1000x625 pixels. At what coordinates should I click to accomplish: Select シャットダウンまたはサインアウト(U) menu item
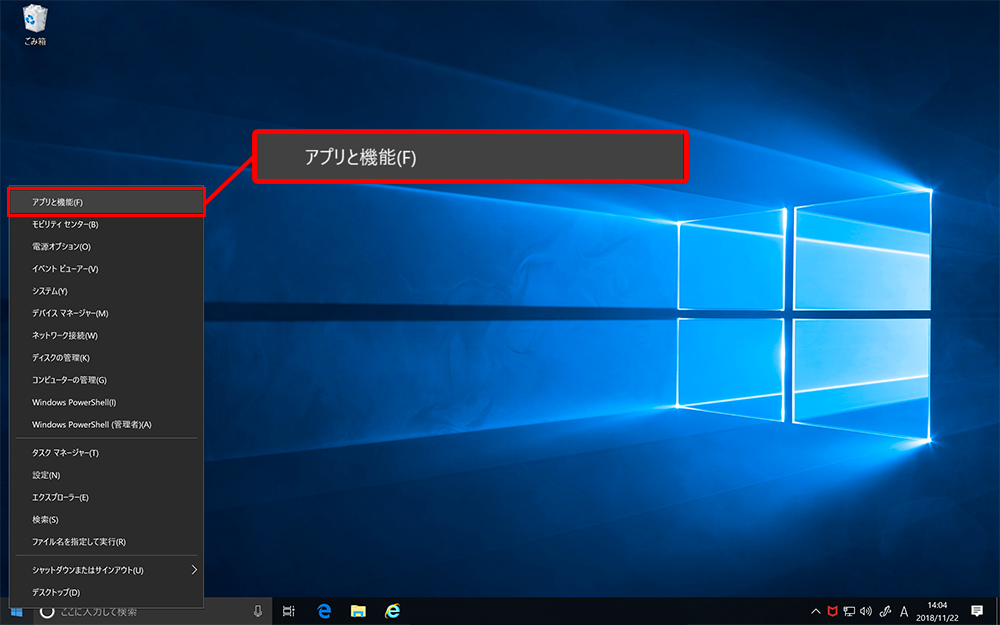107,570
